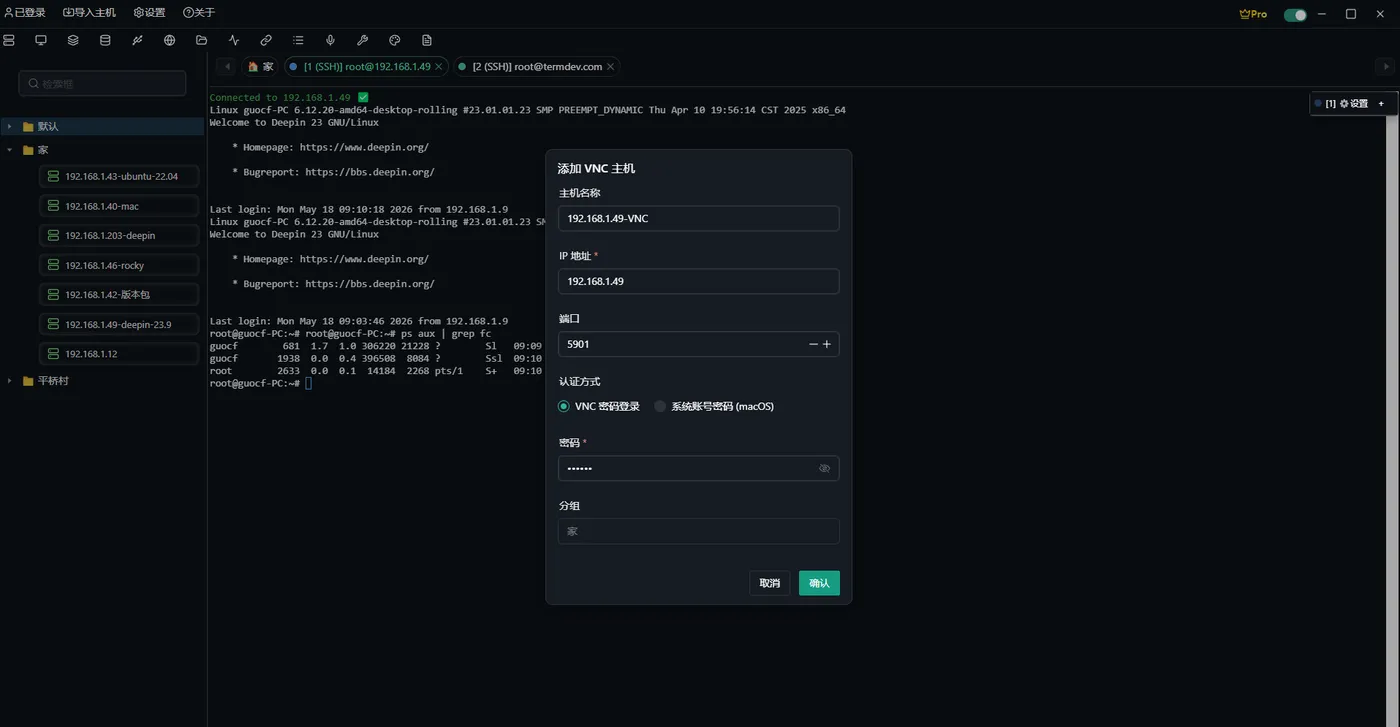Viewport: 1400px width, 727px height.
Task: Close the root@termdev.com SSH tab
Action: point(610,66)
